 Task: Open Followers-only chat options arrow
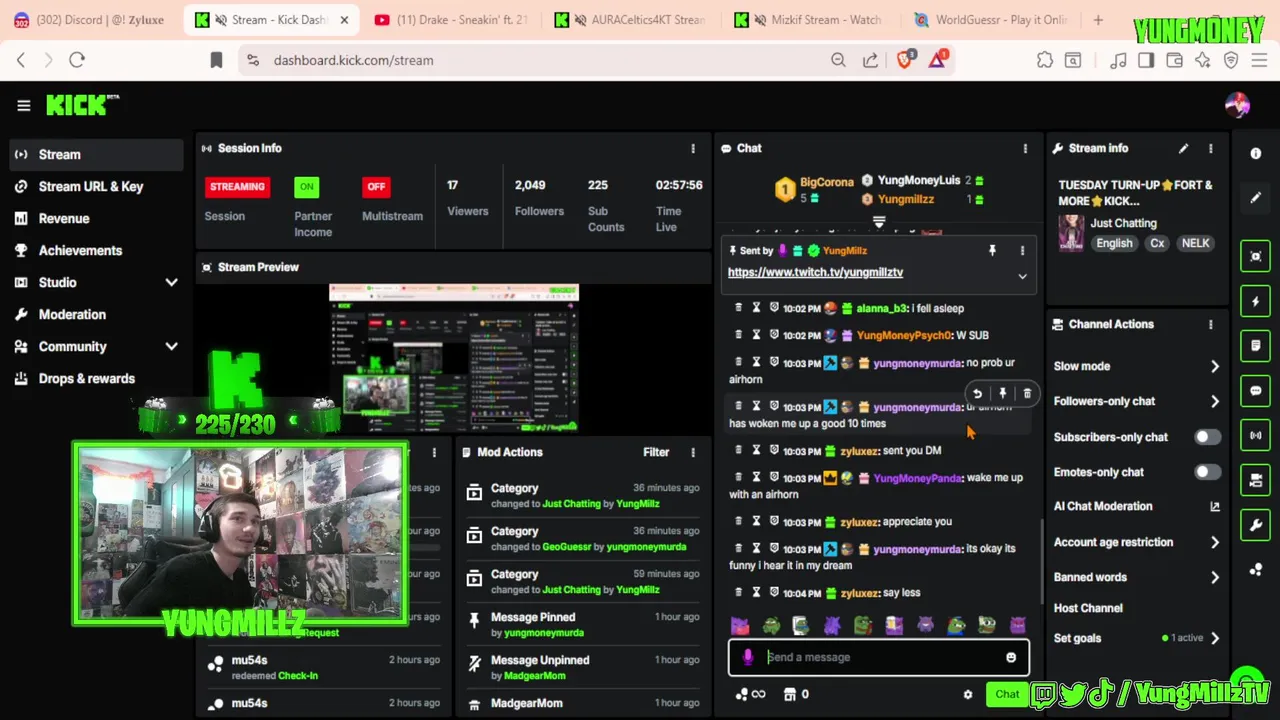tap(1215, 401)
